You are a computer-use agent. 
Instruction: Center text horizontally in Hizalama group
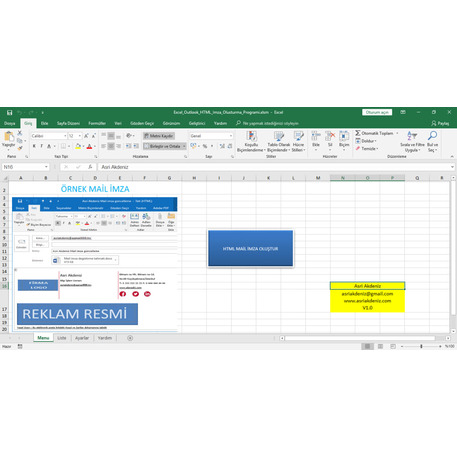(111, 146)
